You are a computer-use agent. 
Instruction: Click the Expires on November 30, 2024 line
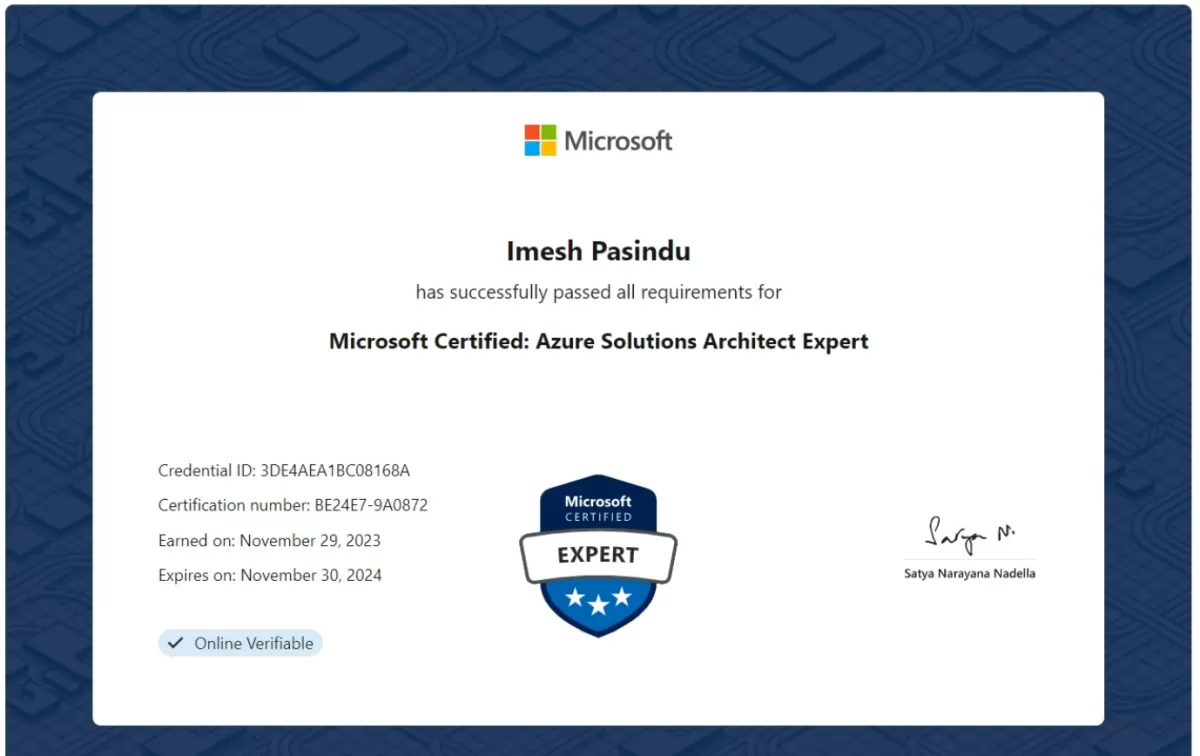(x=270, y=575)
